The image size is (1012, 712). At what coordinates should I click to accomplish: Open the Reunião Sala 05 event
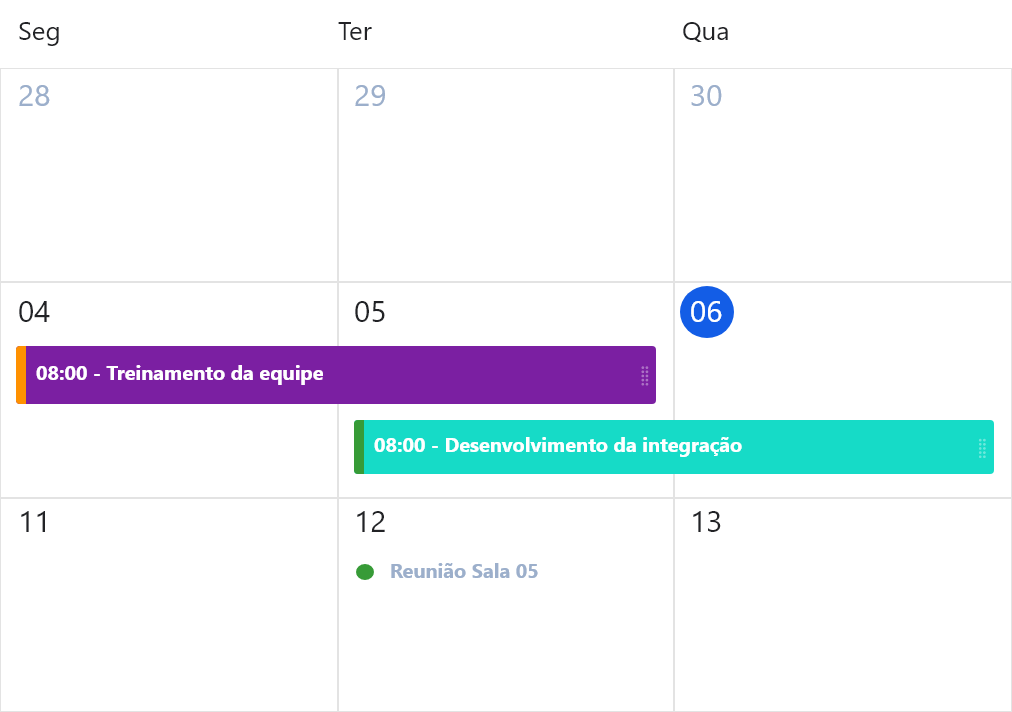click(464, 572)
